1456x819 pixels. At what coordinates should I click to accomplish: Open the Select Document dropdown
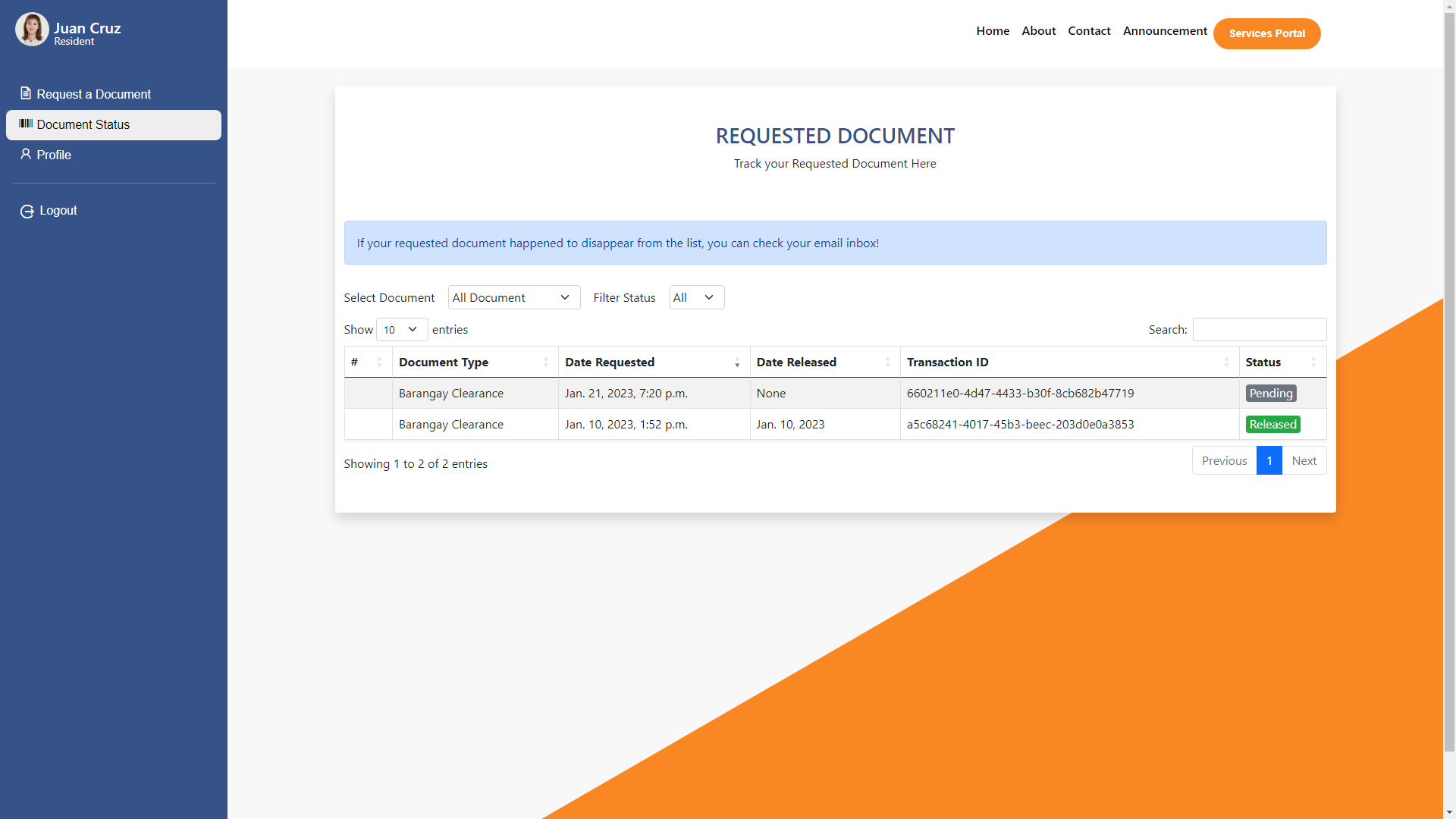pyautogui.click(x=513, y=297)
